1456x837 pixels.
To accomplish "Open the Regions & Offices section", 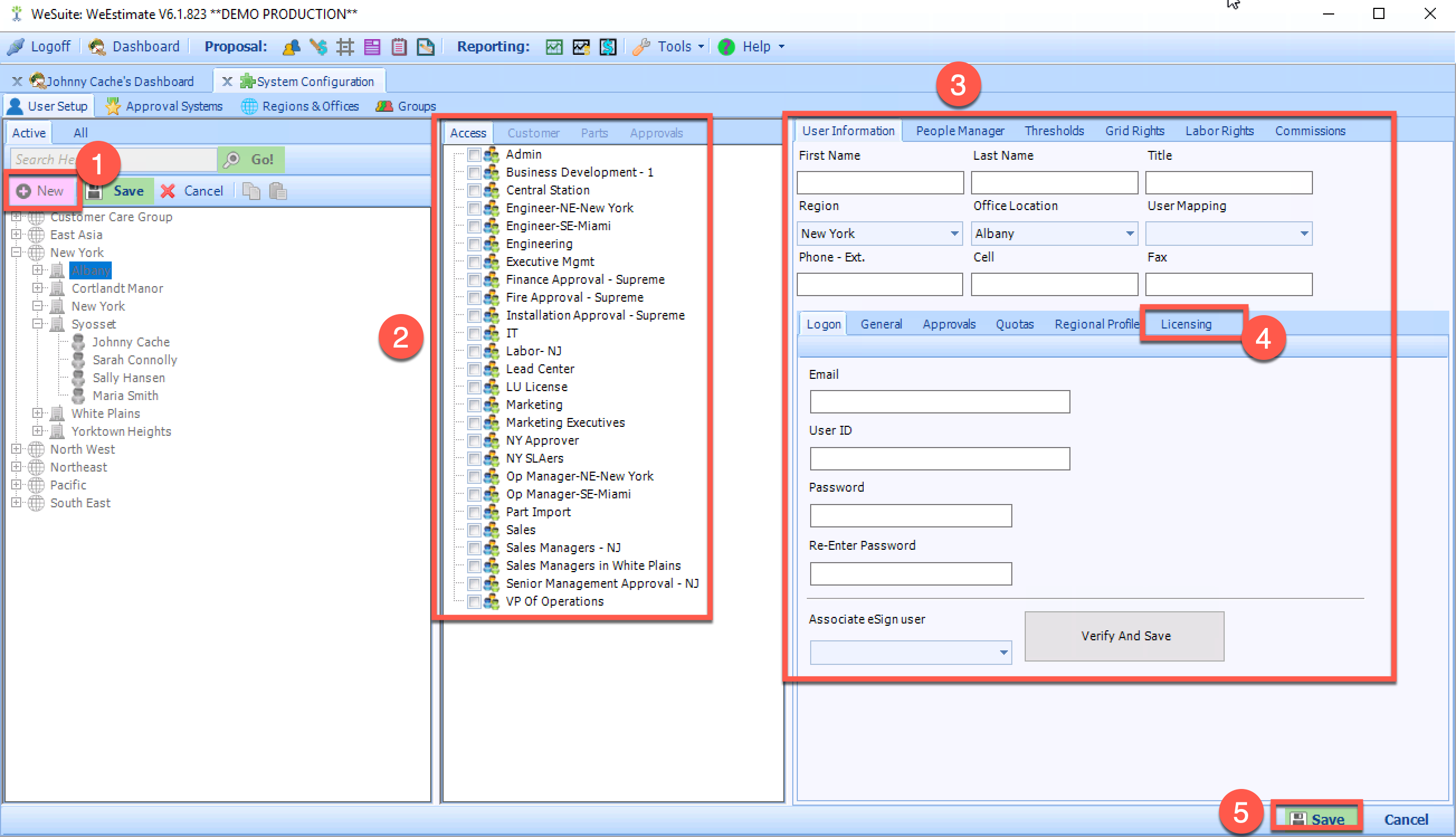I will (x=299, y=106).
